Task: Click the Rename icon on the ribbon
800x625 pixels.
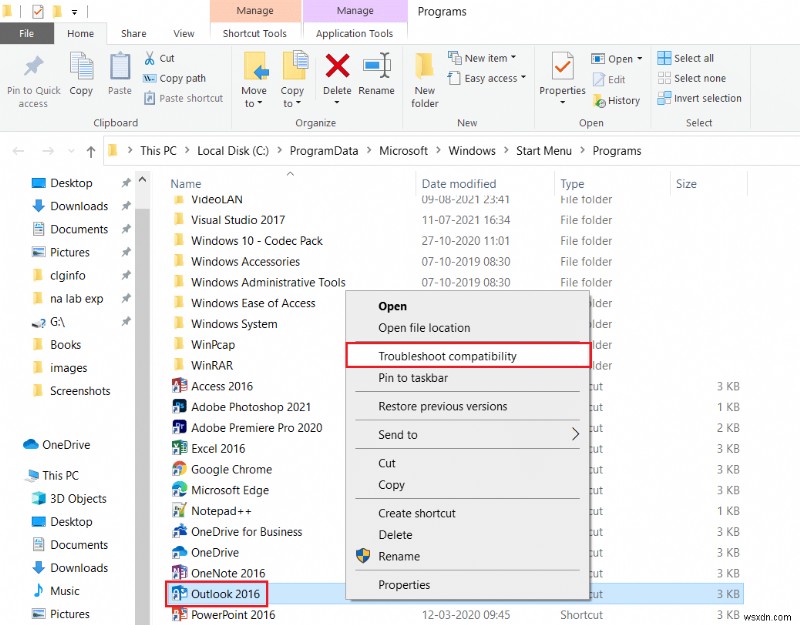Action: coord(376,71)
